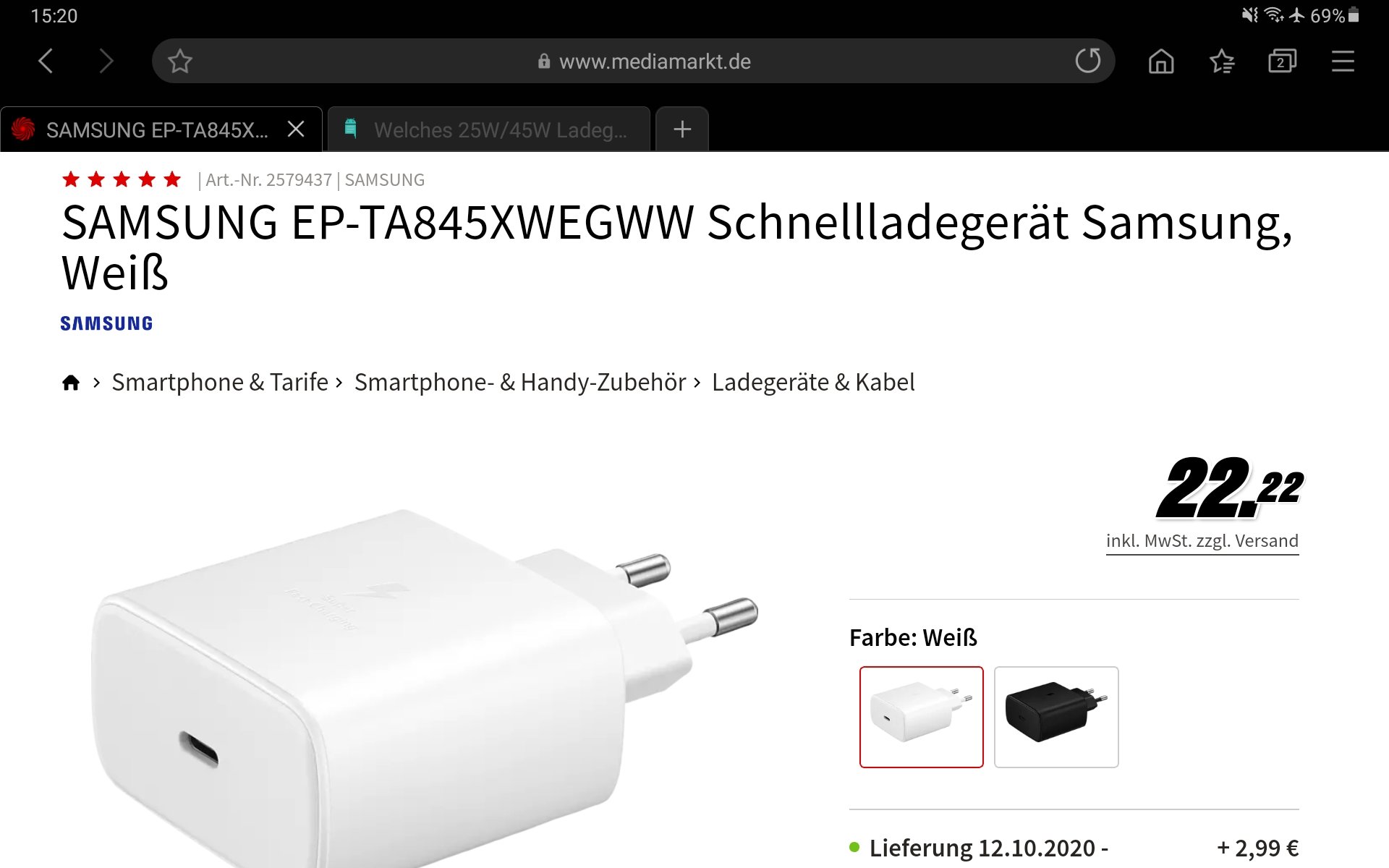The width and height of the screenshot is (1389, 868).
Task: Show open tabs via tab counter icon
Action: [x=1282, y=61]
